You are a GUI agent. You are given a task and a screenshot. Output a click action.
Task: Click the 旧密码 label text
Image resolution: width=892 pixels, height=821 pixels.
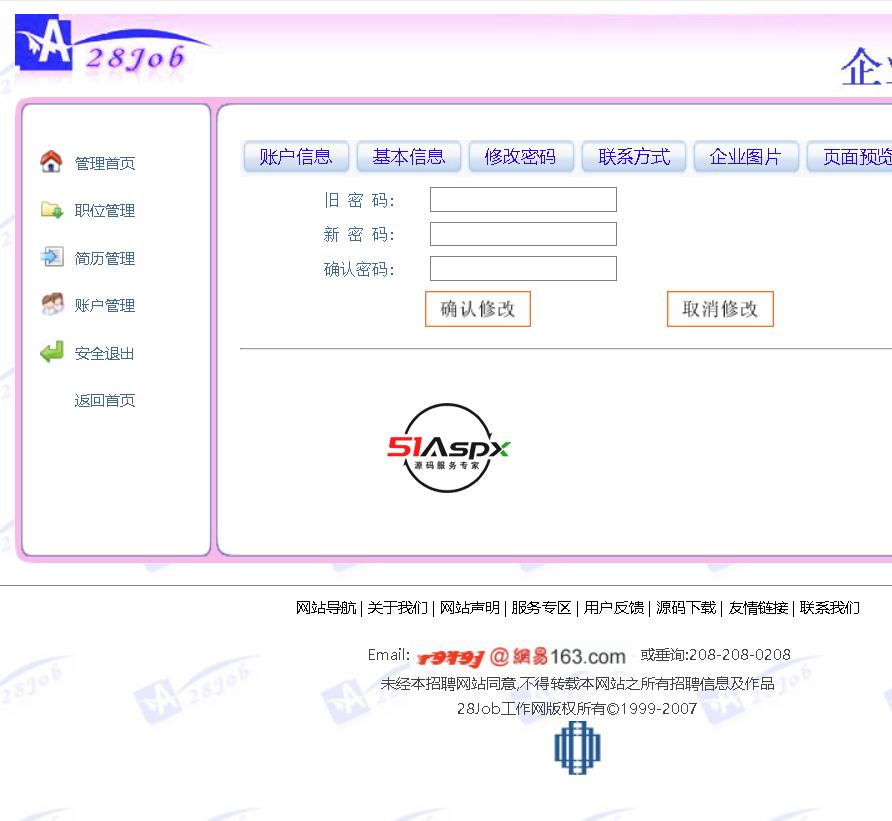[x=360, y=200]
